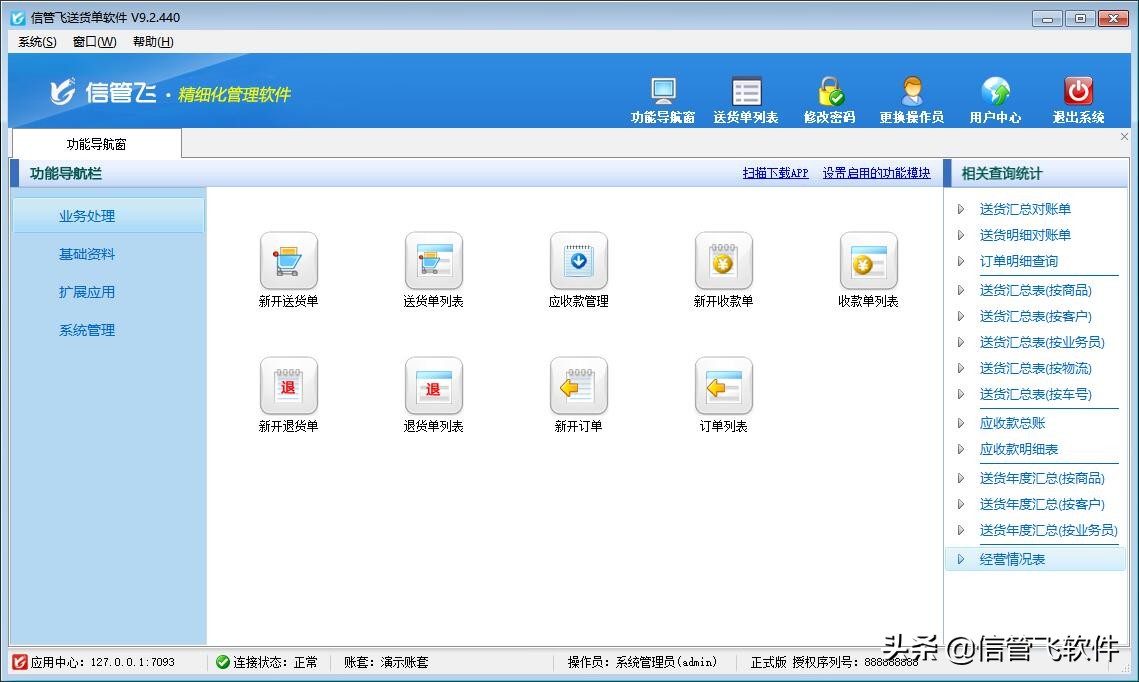Image resolution: width=1139 pixels, height=682 pixels.
Task: Open 应收款总账 report link
Action: coord(1012,423)
